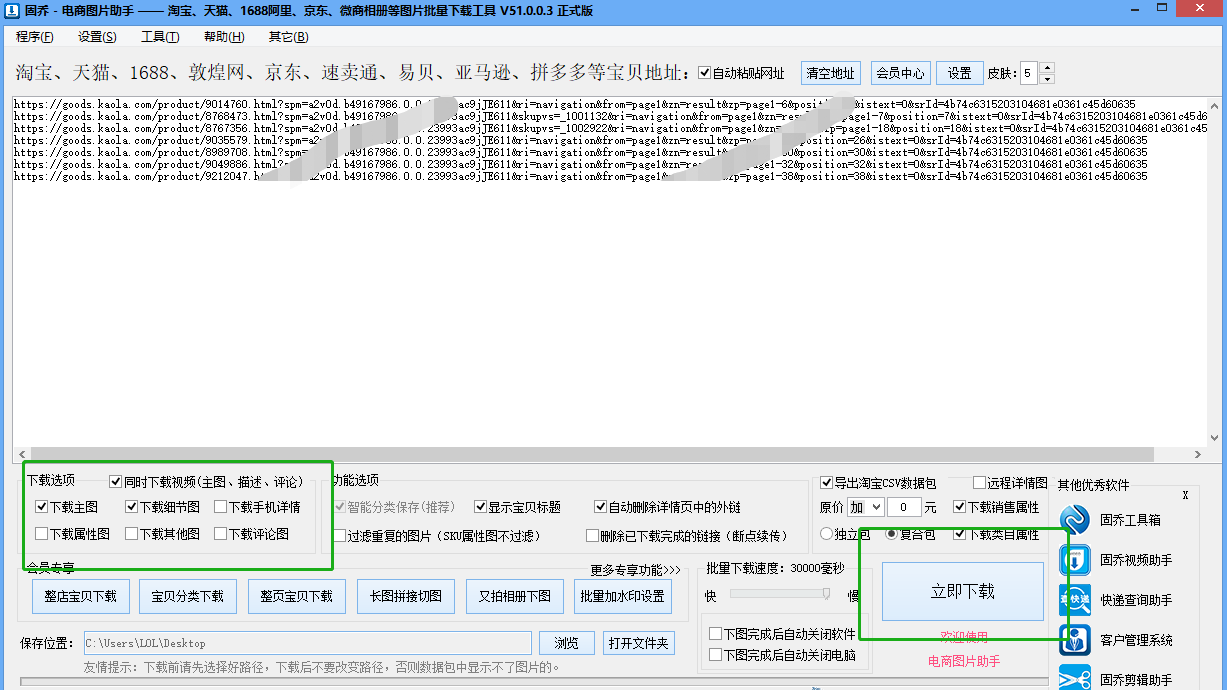Select the 独立包 radio button
Viewport: 1227px width, 690px height.
(x=826, y=534)
